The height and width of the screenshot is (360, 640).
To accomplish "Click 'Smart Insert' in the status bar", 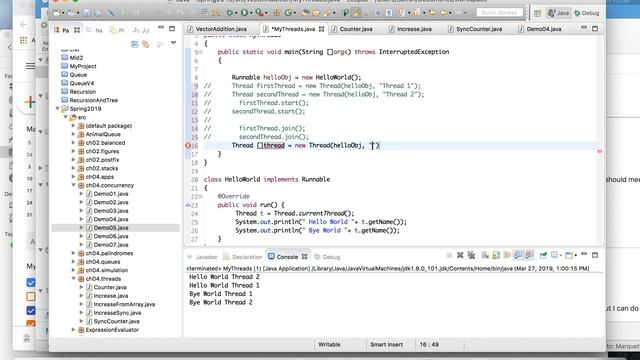I will coord(386,344).
